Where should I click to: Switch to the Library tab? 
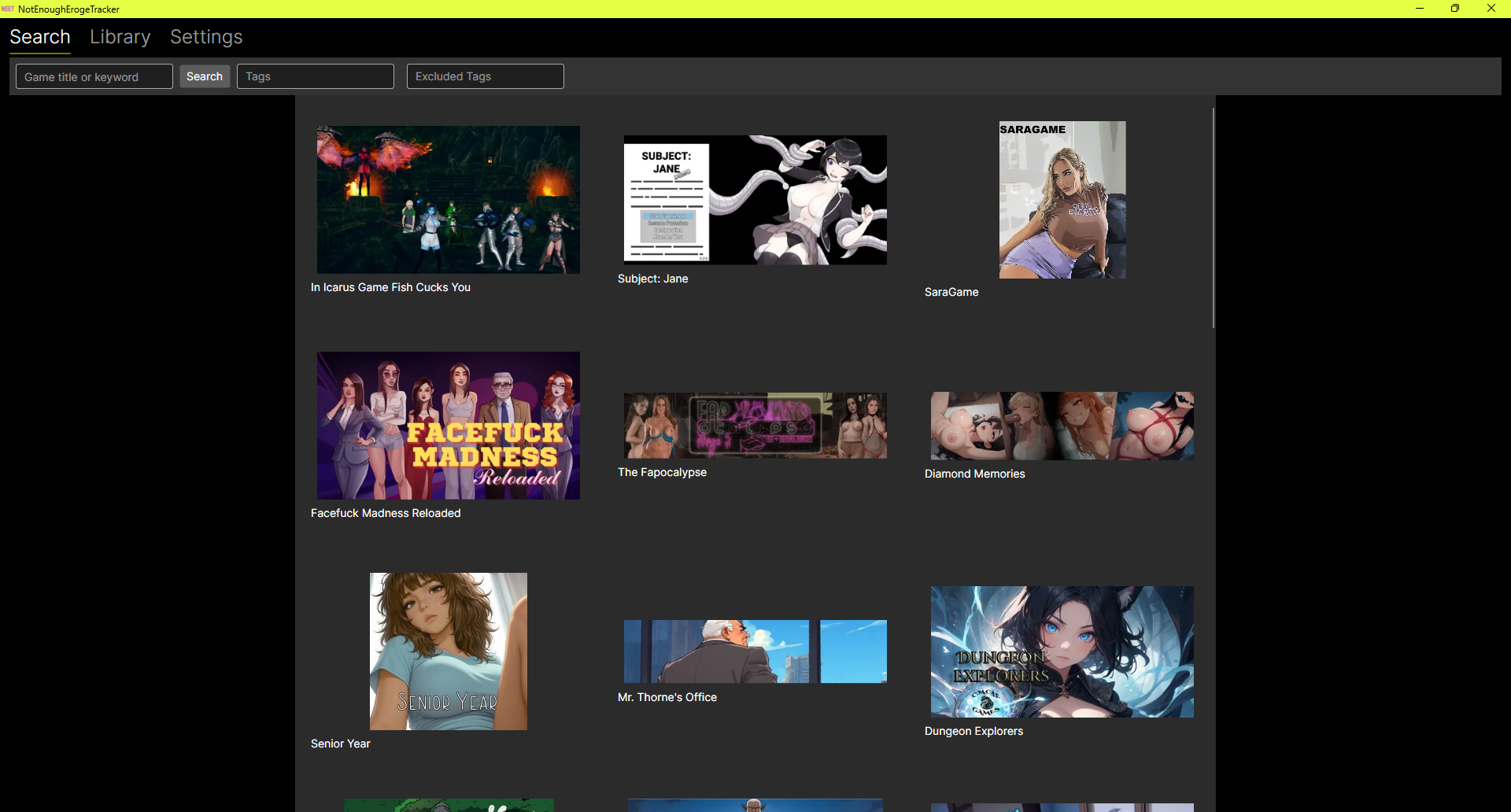coord(120,37)
